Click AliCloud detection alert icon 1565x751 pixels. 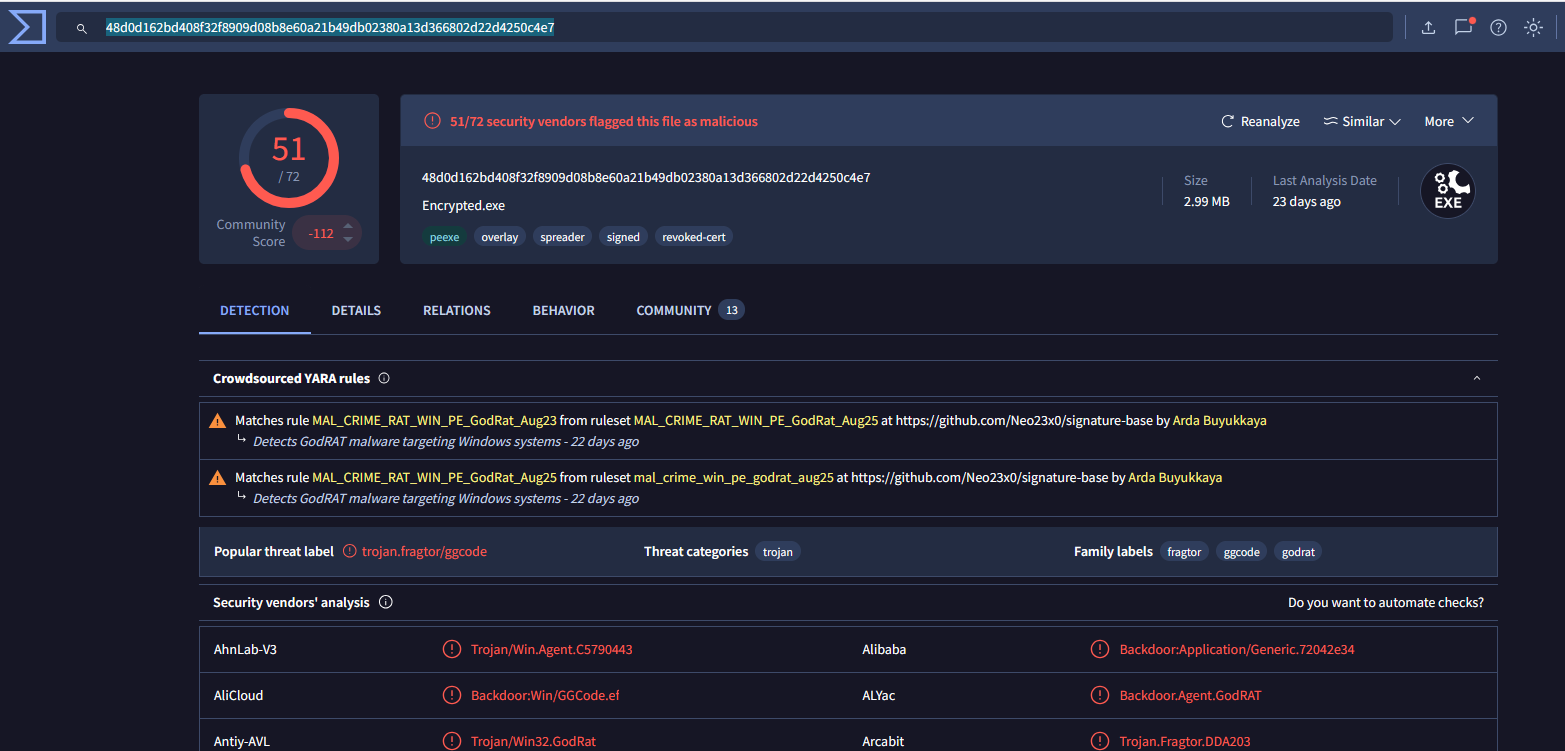pos(451,695)
